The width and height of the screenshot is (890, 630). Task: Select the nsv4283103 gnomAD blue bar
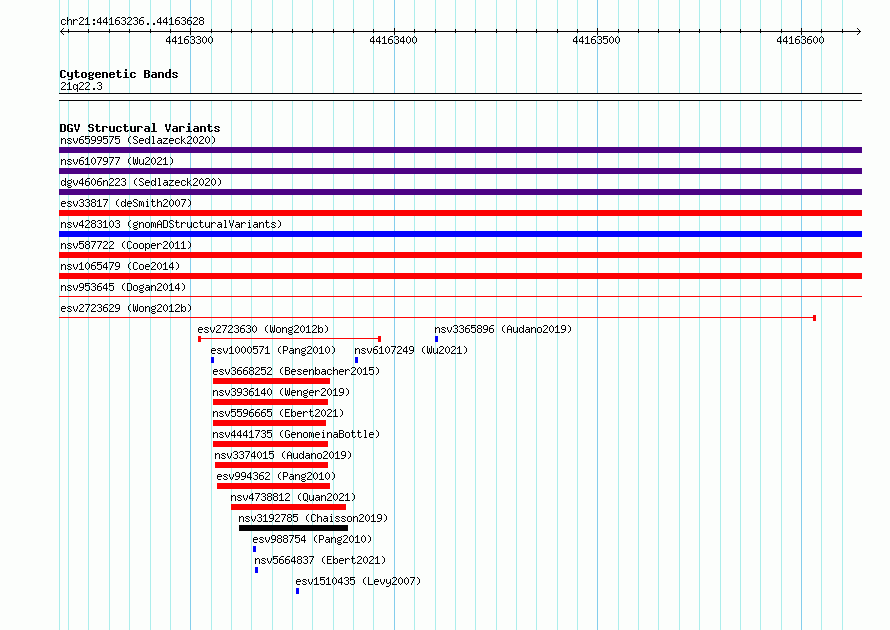(x=460, y=234)
